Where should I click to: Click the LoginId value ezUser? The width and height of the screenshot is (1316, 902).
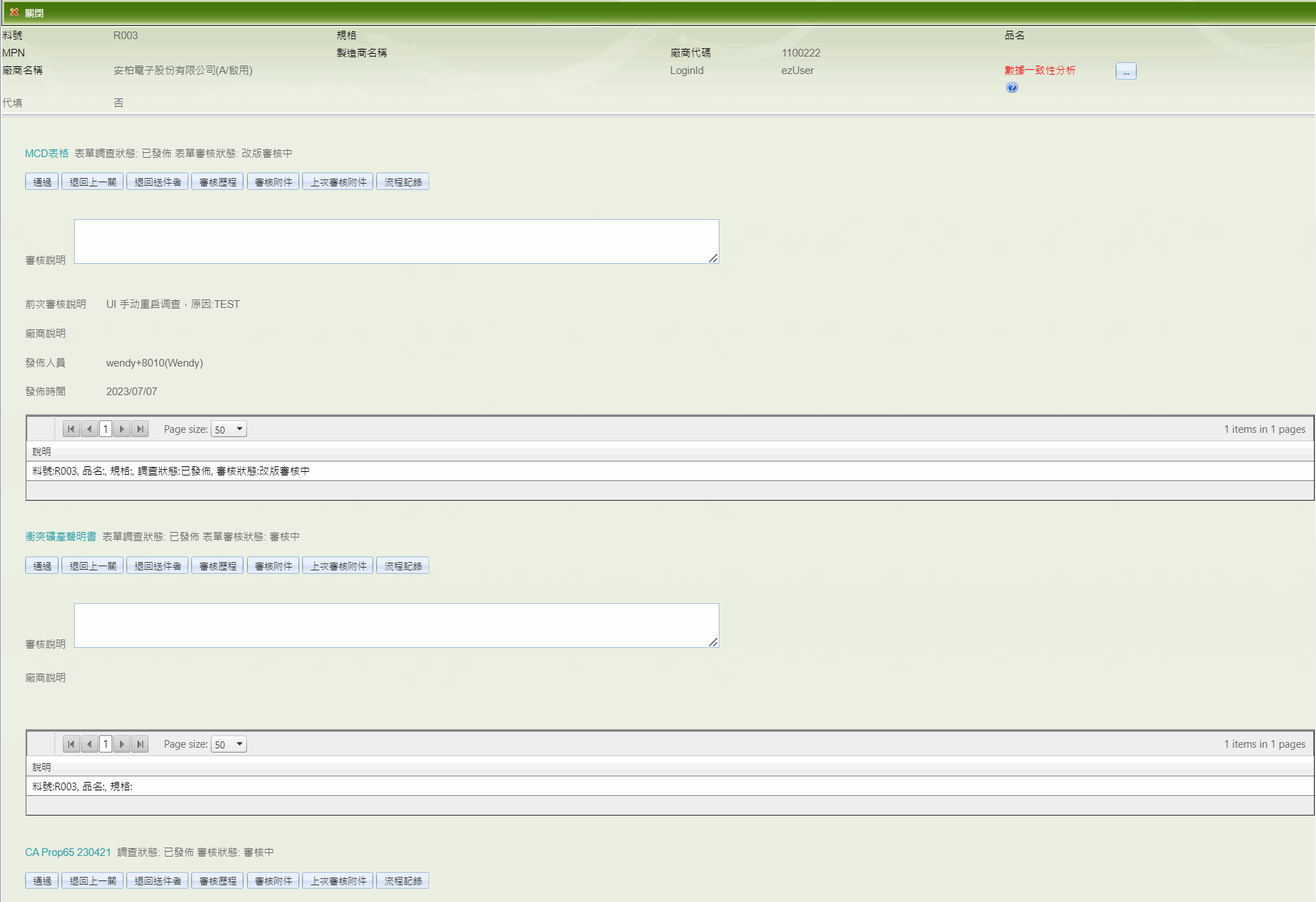tap(798, 70)
